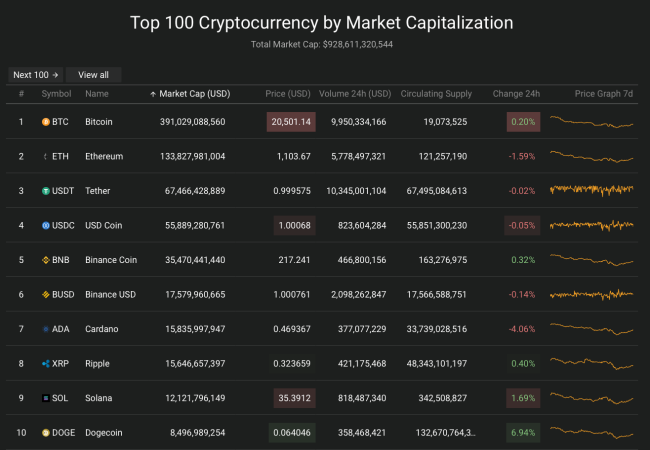This screenshot has height=450, width=650.
Task: Click the Tether USDT icon
Action: (46, 191)
